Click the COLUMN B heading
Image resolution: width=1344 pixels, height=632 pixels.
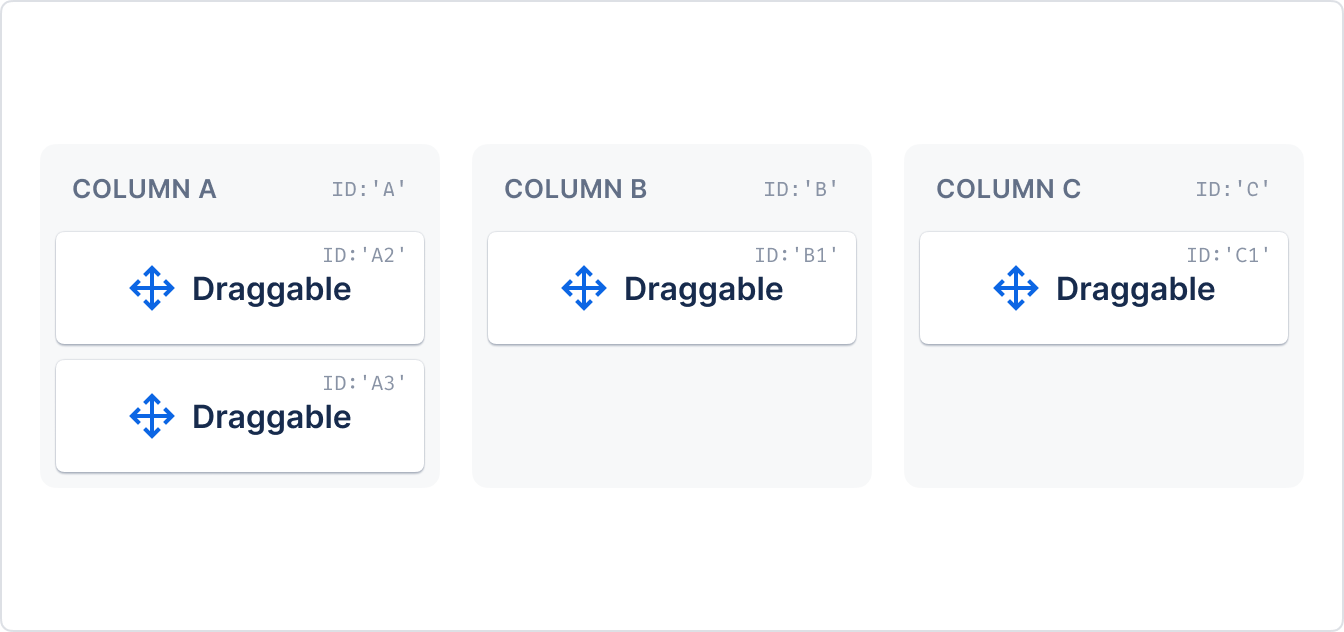[576, 189]
